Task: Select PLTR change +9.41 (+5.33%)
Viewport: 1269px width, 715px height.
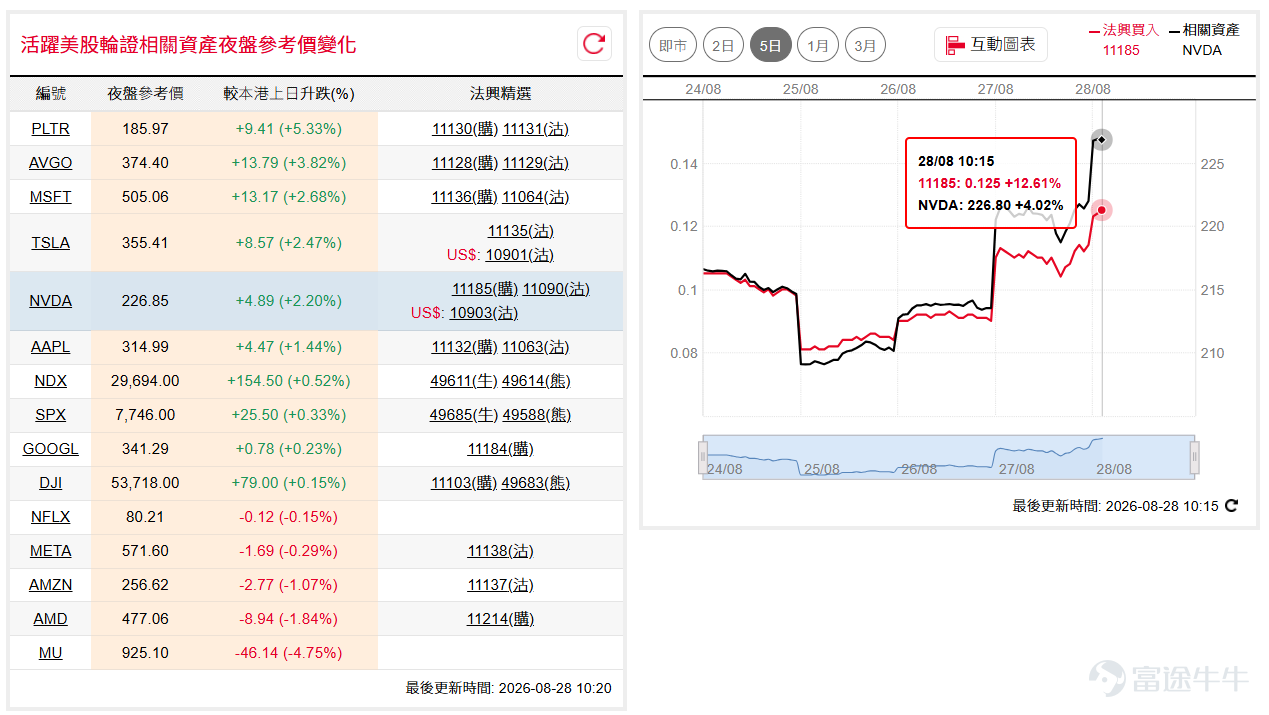Action: [x=289, y=129]
